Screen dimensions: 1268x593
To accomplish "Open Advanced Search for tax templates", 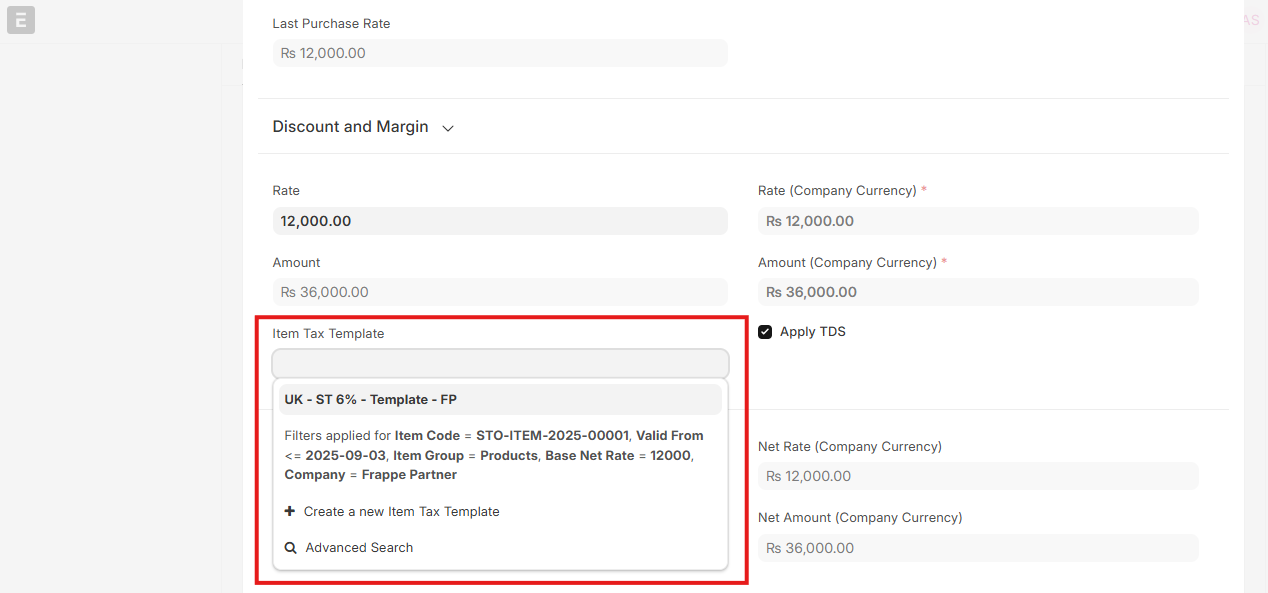I will [359, 548].
